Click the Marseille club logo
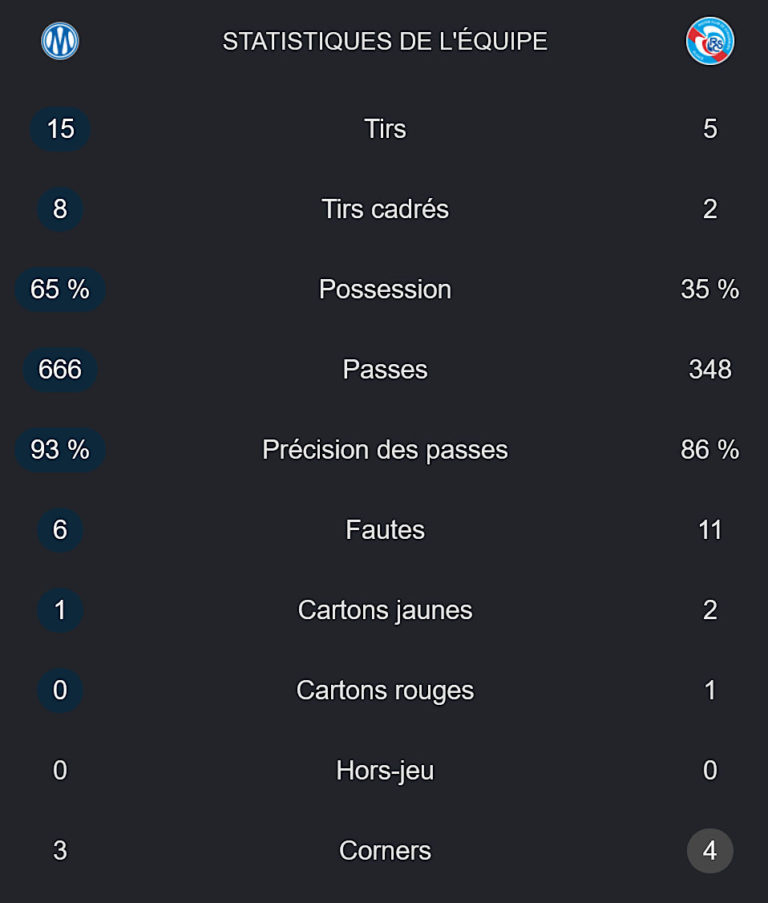 tap(60, 41)
